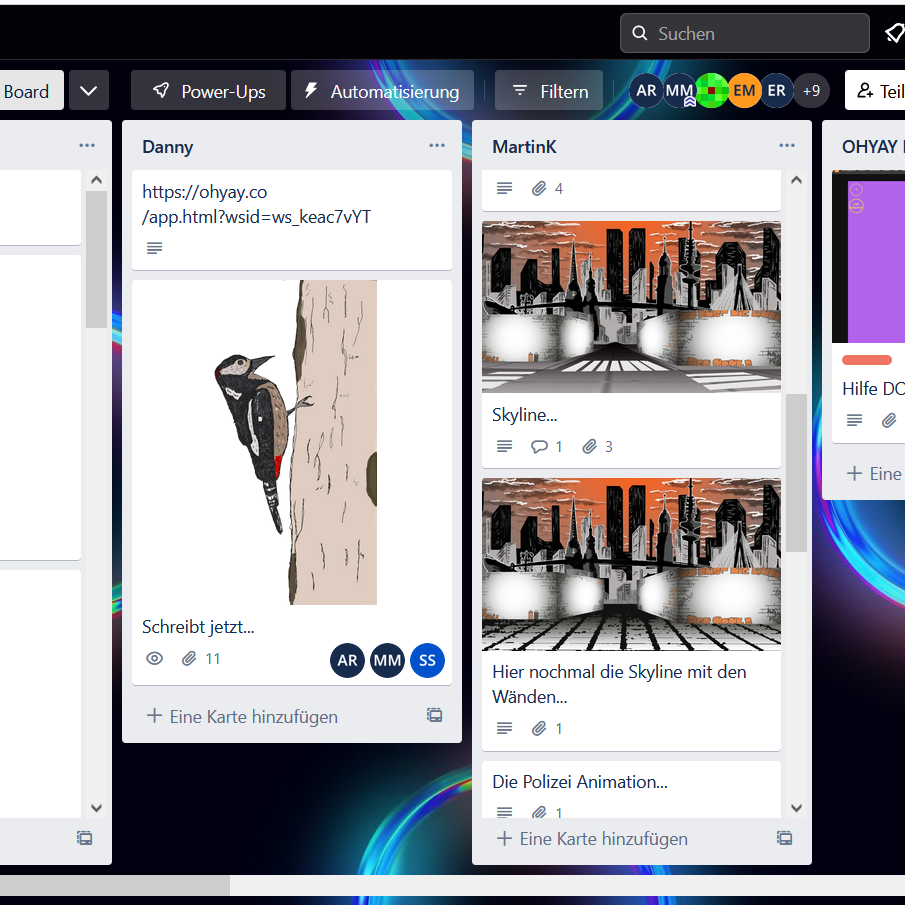Click the attachment icon on Hilfe card
Image resolution: width=905 pixels, height=905 pixels.
click(889, 420)
